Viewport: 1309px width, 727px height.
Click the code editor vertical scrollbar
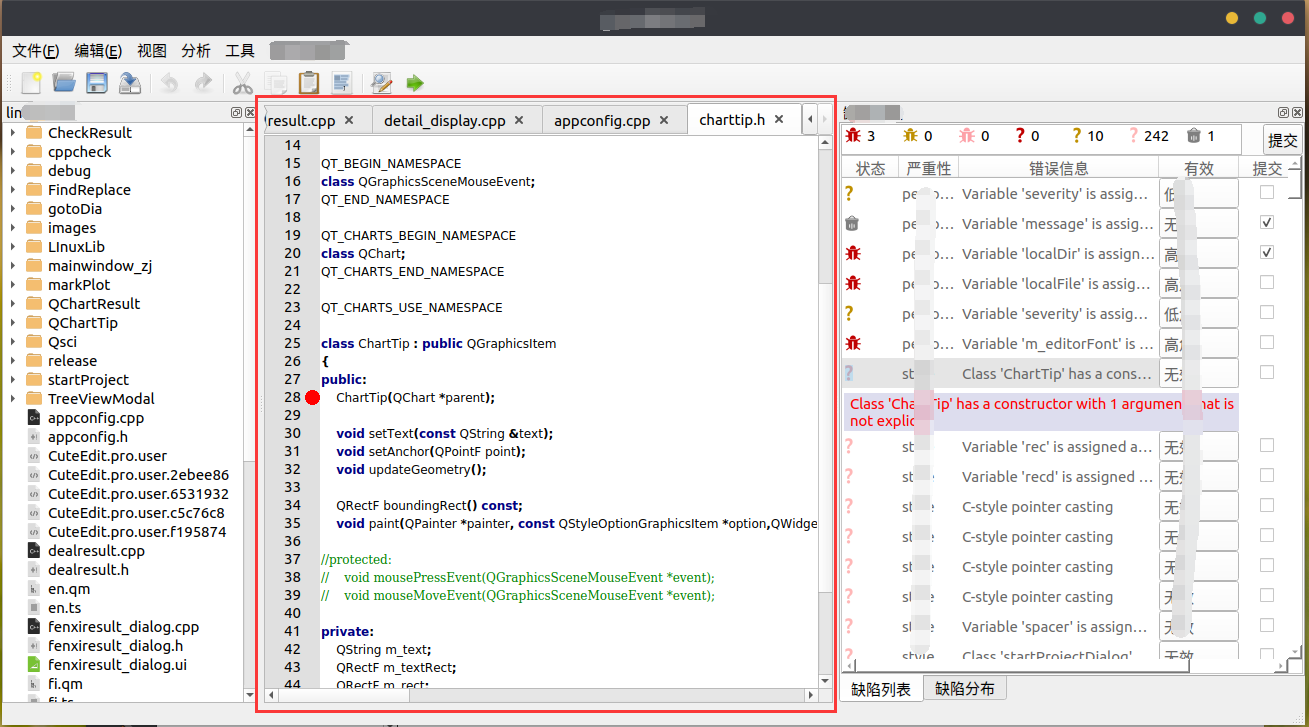[825, 411]
